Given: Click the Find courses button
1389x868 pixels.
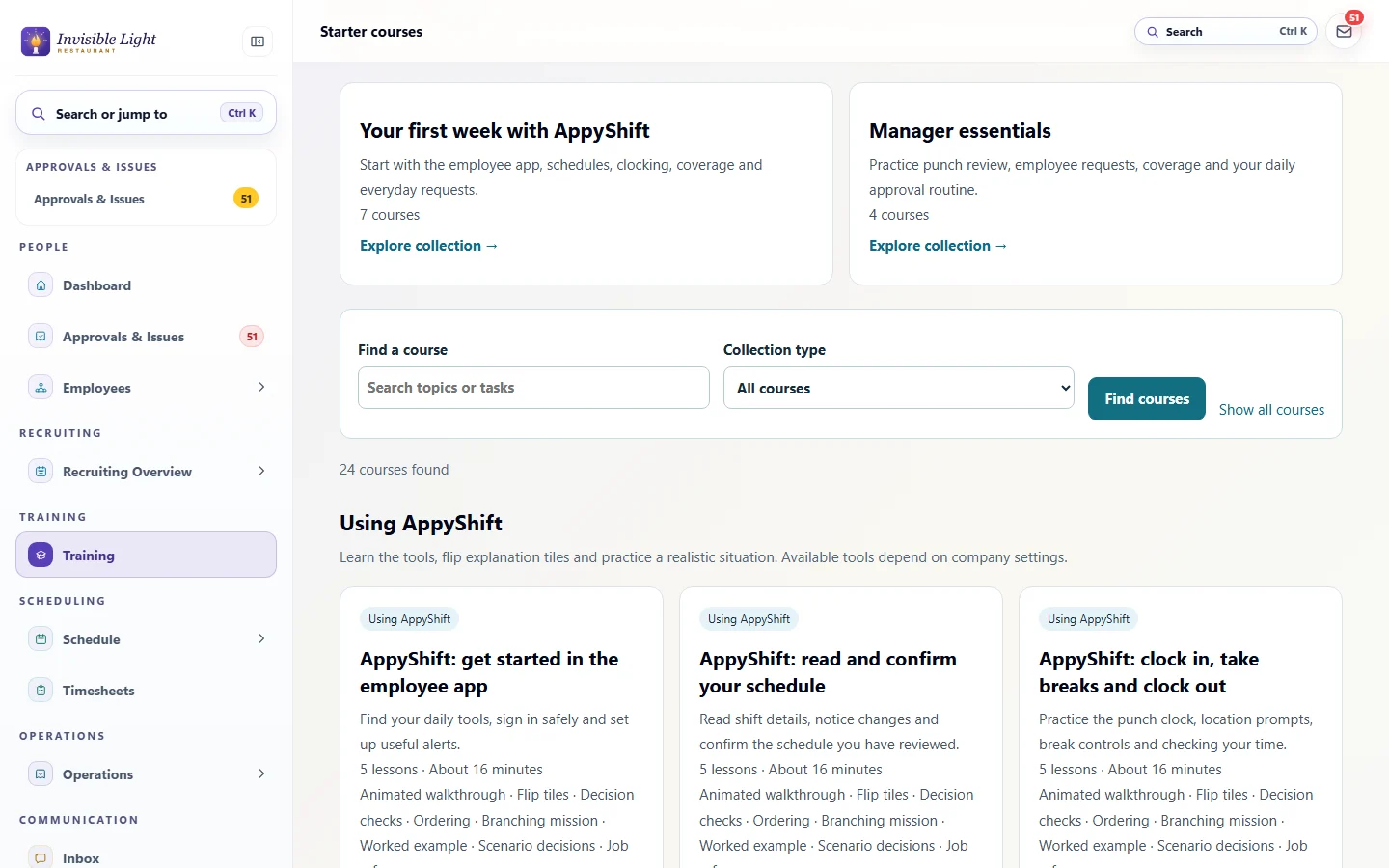Looking at the screenshot, I should [1147, 399].
